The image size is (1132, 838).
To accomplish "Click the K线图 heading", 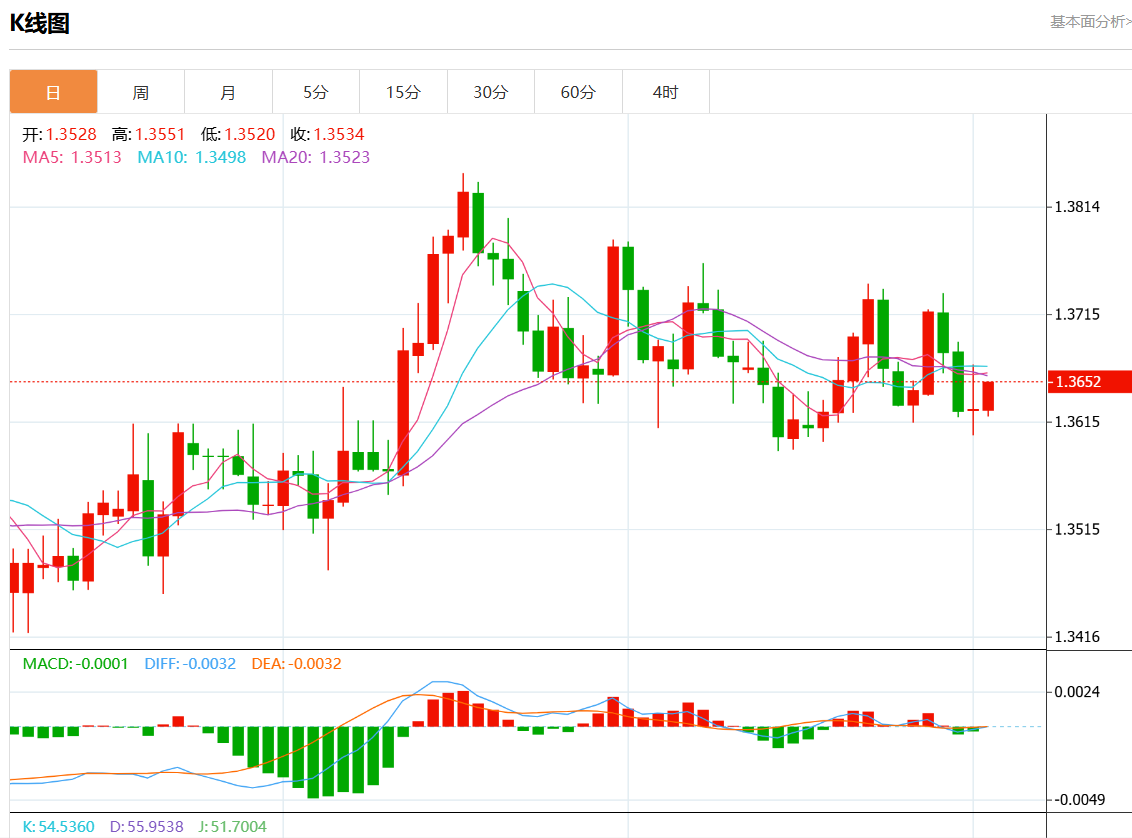I will click(x=40, y=24).
